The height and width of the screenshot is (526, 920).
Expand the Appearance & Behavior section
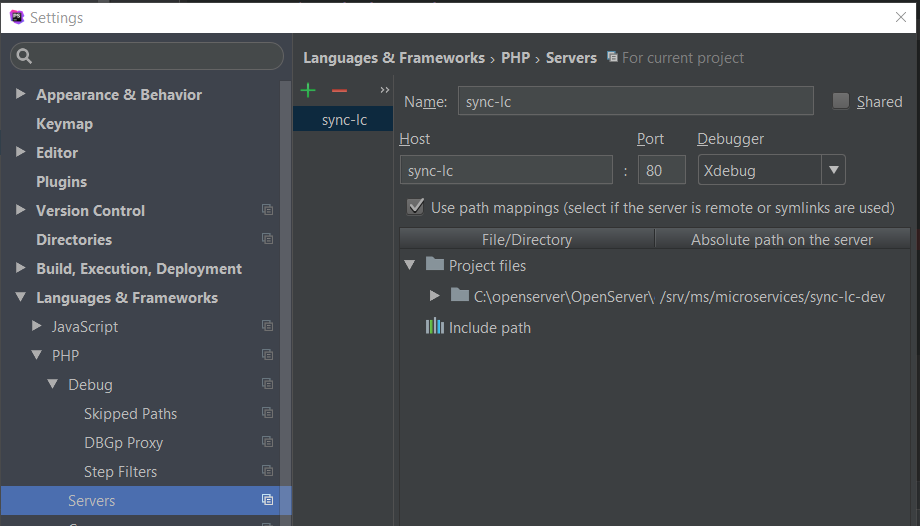coord(21,93)
